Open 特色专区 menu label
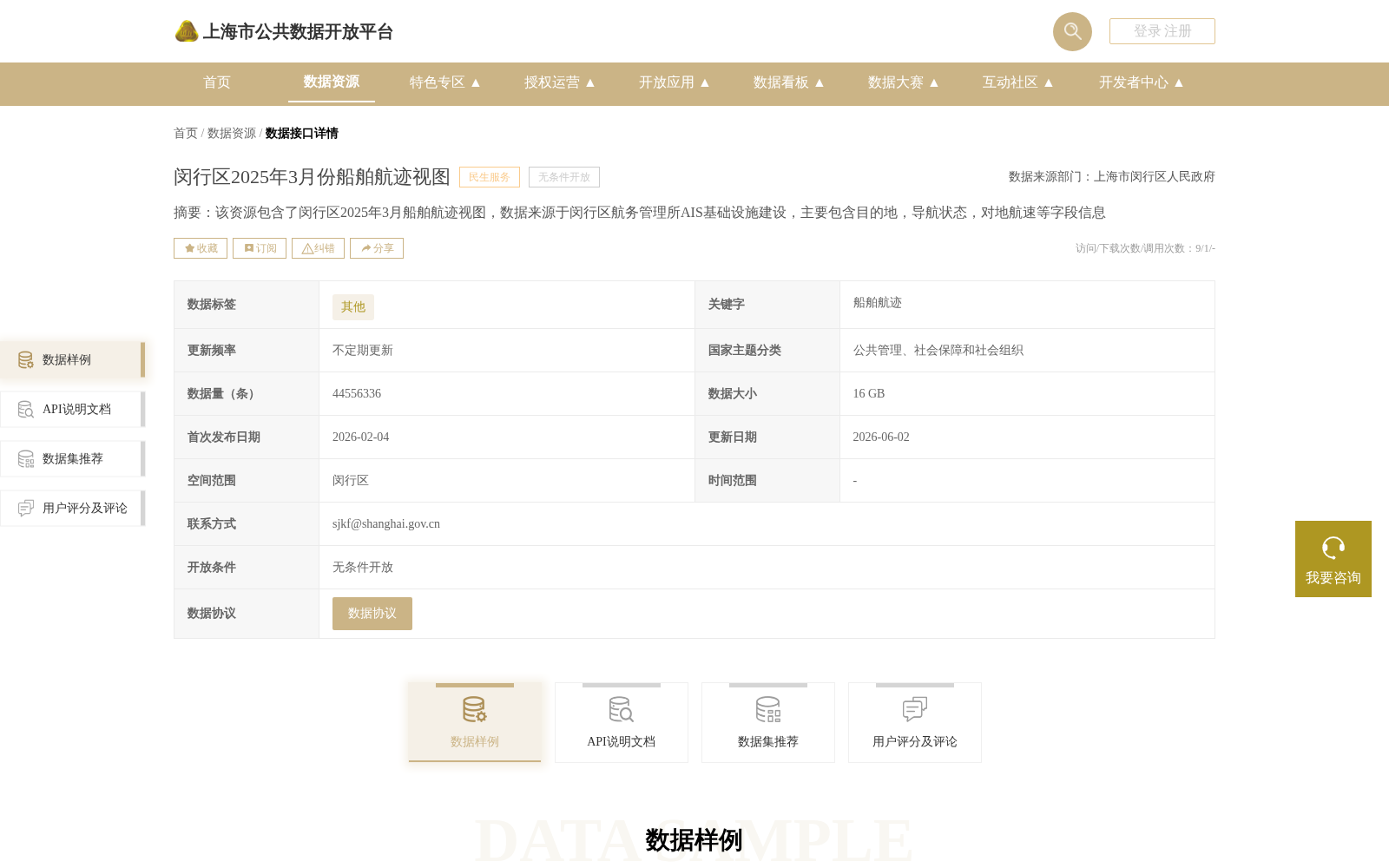The width and height of the screenshot is (1389, 868). point(438,82)
